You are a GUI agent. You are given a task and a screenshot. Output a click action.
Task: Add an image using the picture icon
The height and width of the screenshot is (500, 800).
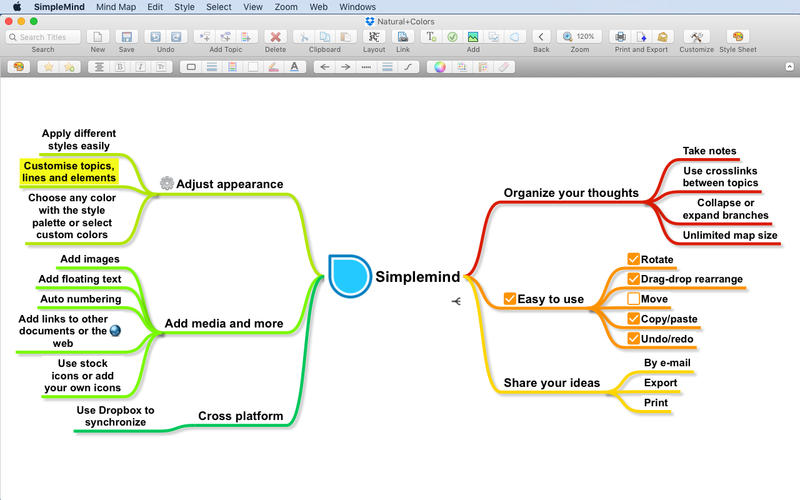(x=473, y=37)
